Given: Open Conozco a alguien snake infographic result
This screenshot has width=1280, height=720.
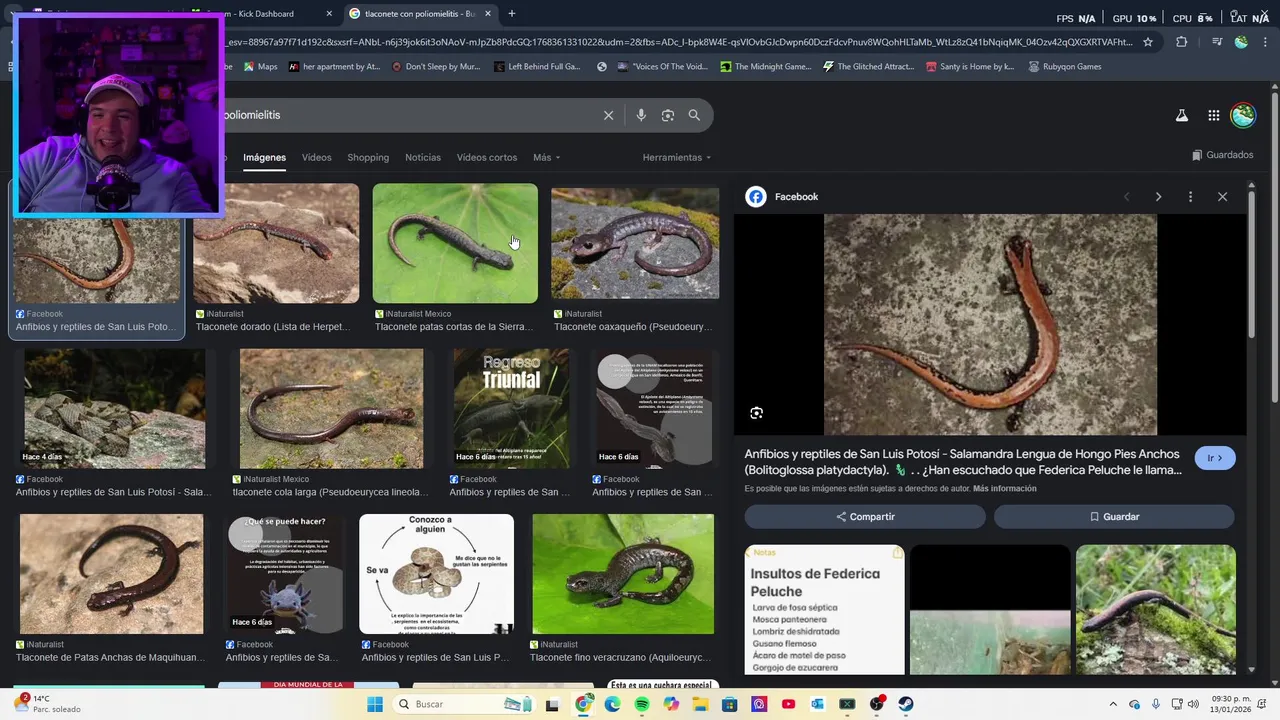Looking at the screenshot, I should coord(437,574).
